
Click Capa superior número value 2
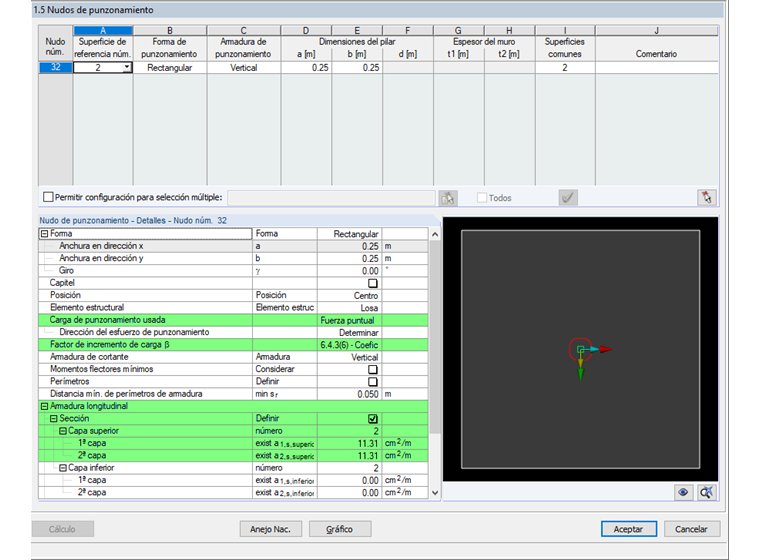(x=349, y=431)
